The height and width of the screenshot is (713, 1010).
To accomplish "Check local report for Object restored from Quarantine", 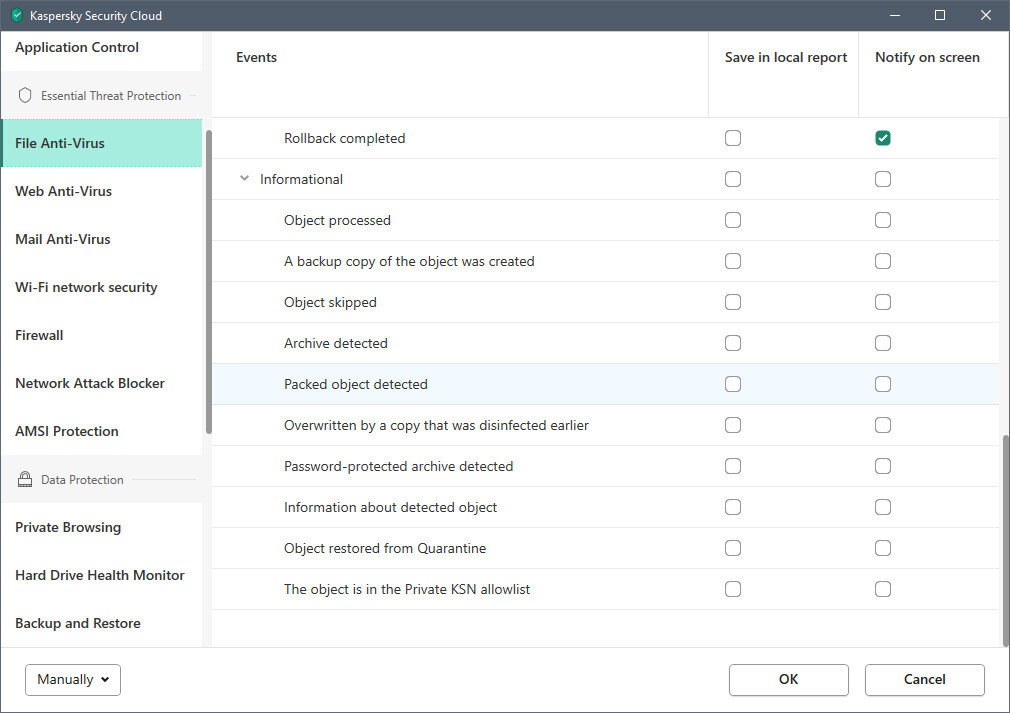I will (733, 548).
